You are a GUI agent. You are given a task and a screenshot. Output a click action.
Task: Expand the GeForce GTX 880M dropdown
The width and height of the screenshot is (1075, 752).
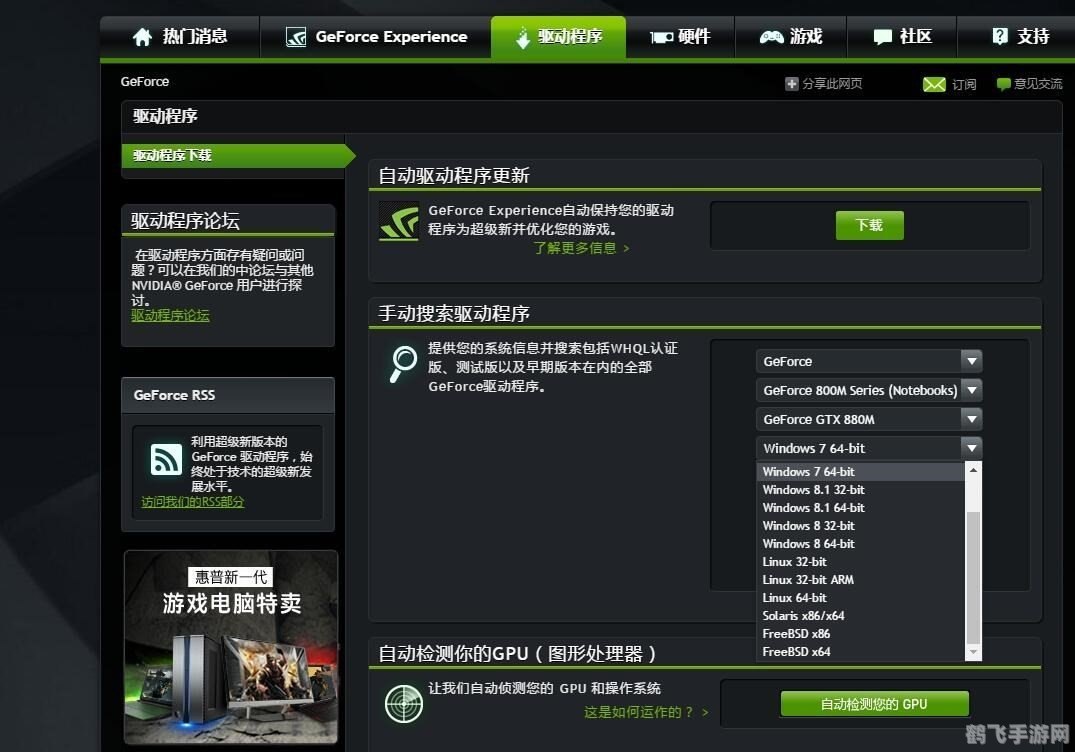coord(868,419)
